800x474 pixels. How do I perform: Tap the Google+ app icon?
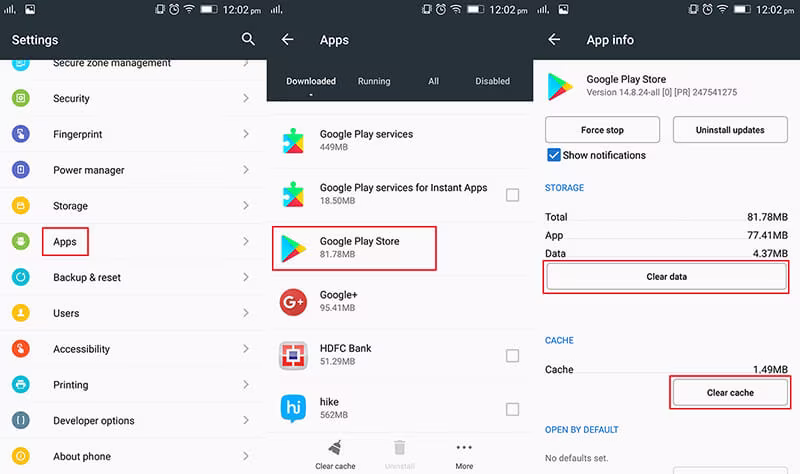tap(293, 302)
